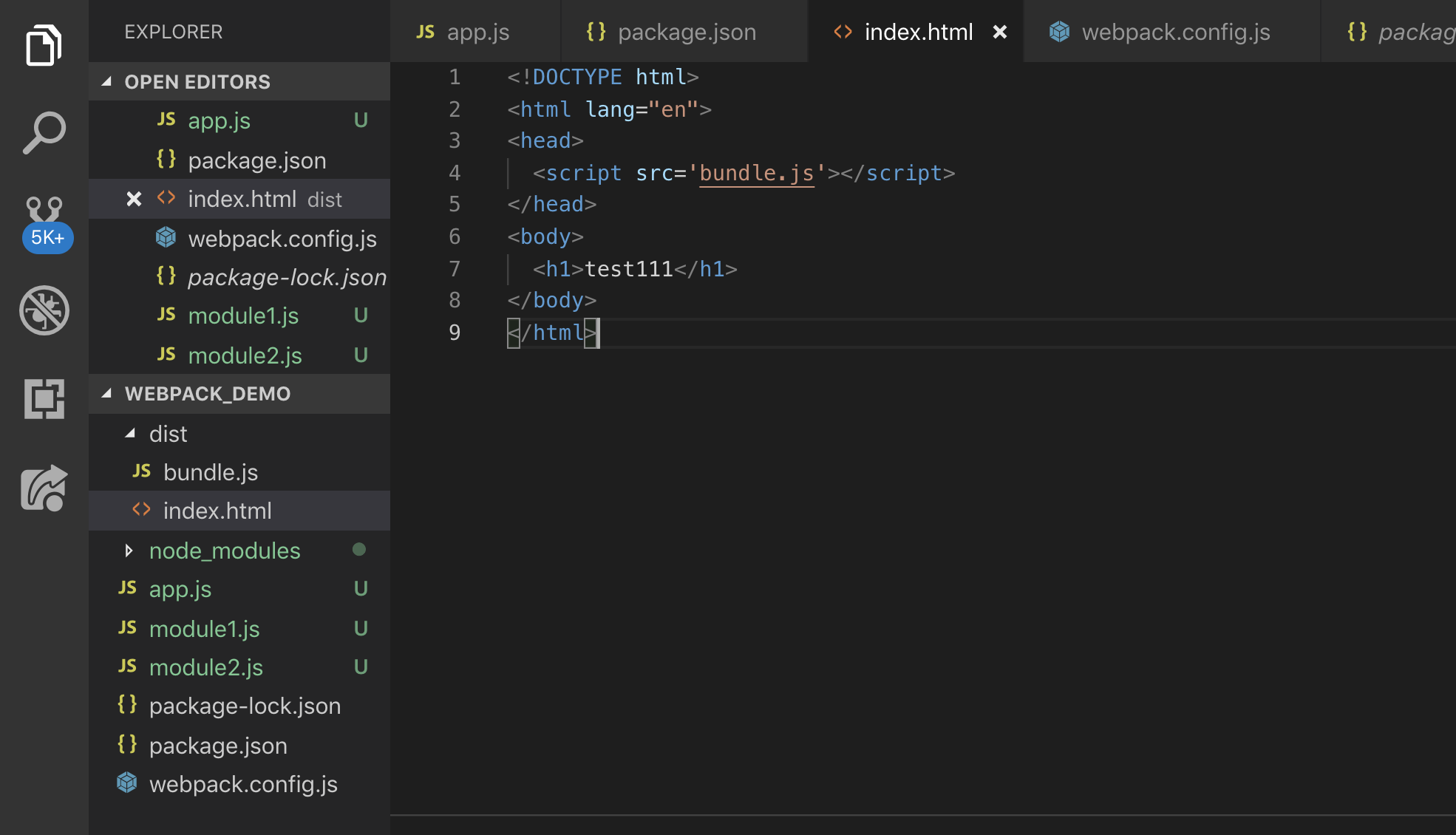Viewport: 1456px width, 835px height.
Task: Click the Live Share icon in the activity bar
Action: pos(44,488)
